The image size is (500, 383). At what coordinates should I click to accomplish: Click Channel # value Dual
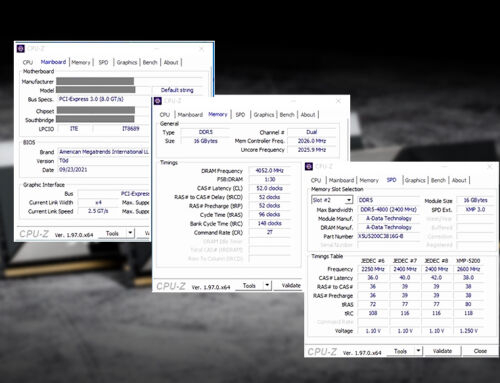[x=312, y=132]
